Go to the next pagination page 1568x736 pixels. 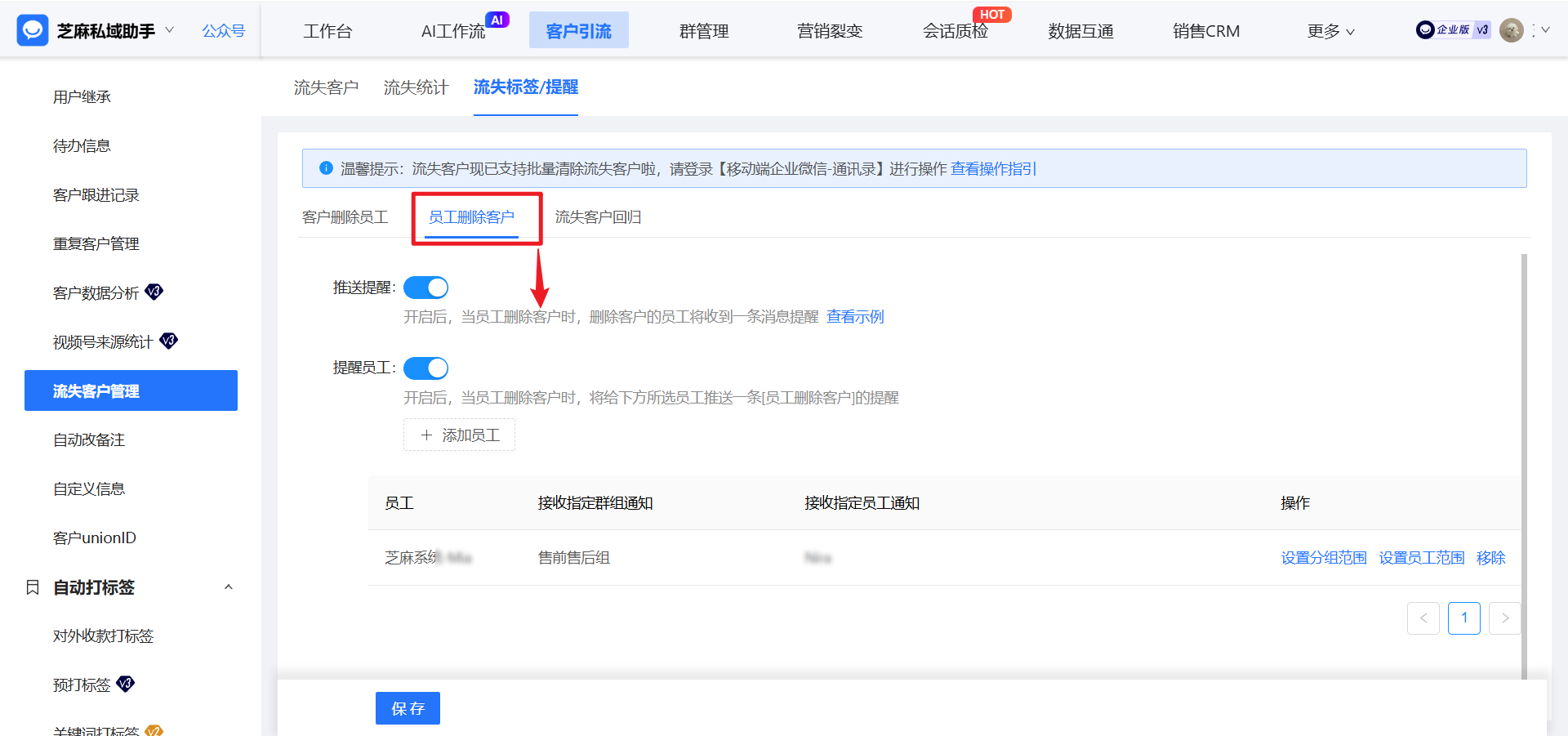tap(1504, 618)
